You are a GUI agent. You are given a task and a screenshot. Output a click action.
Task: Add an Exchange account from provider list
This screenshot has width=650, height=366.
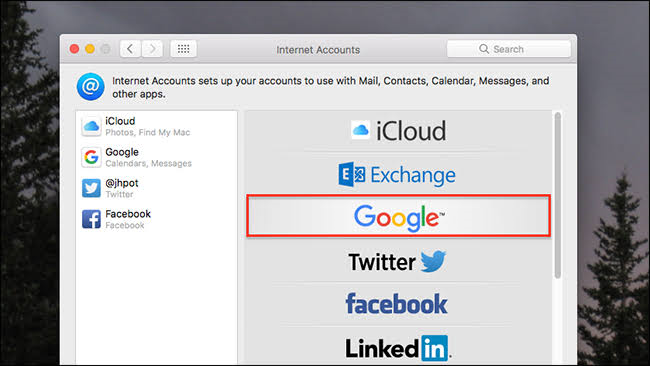tap(398, 175)
